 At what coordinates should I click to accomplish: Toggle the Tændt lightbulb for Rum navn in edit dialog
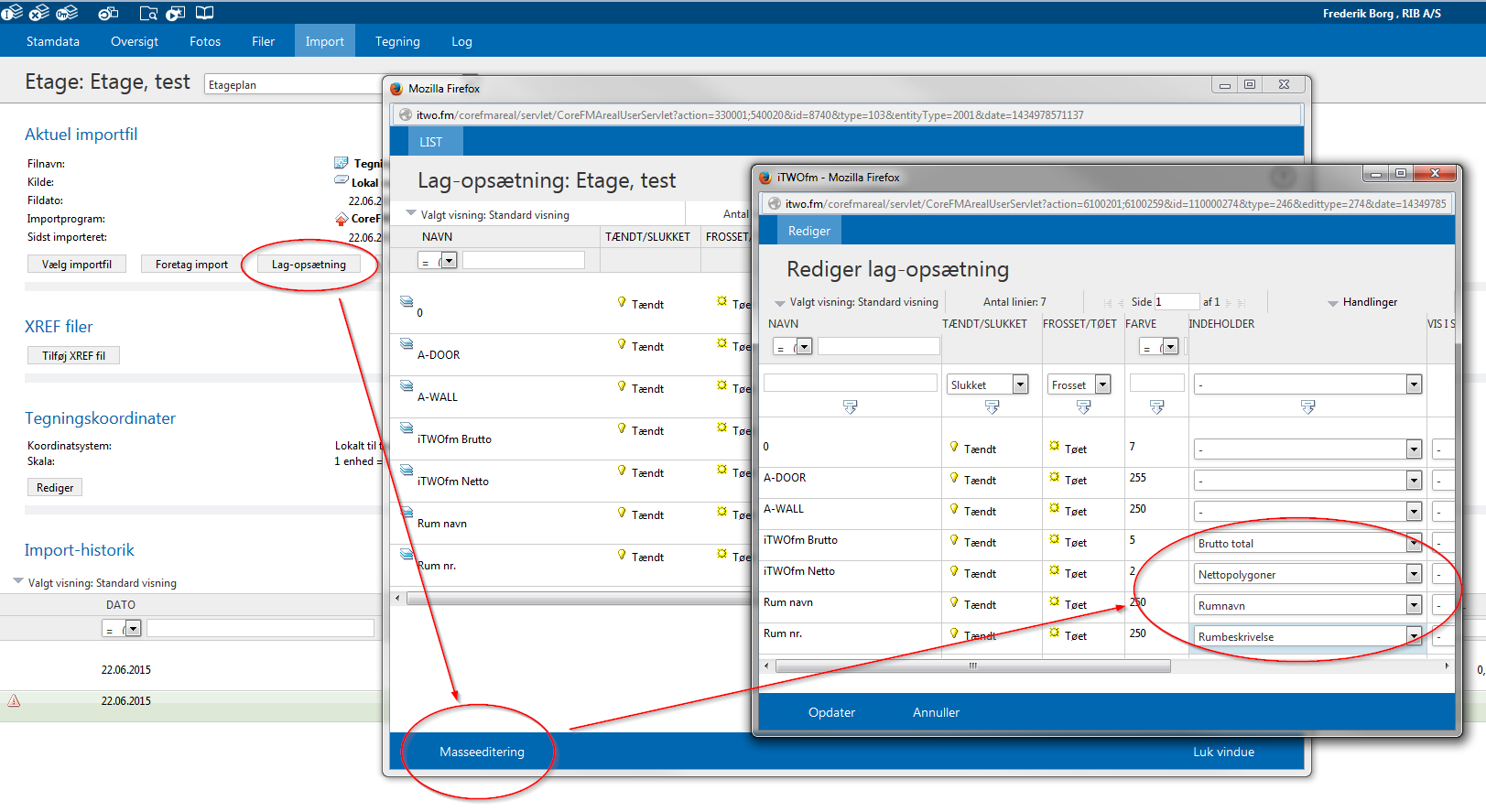coord(954,603)
